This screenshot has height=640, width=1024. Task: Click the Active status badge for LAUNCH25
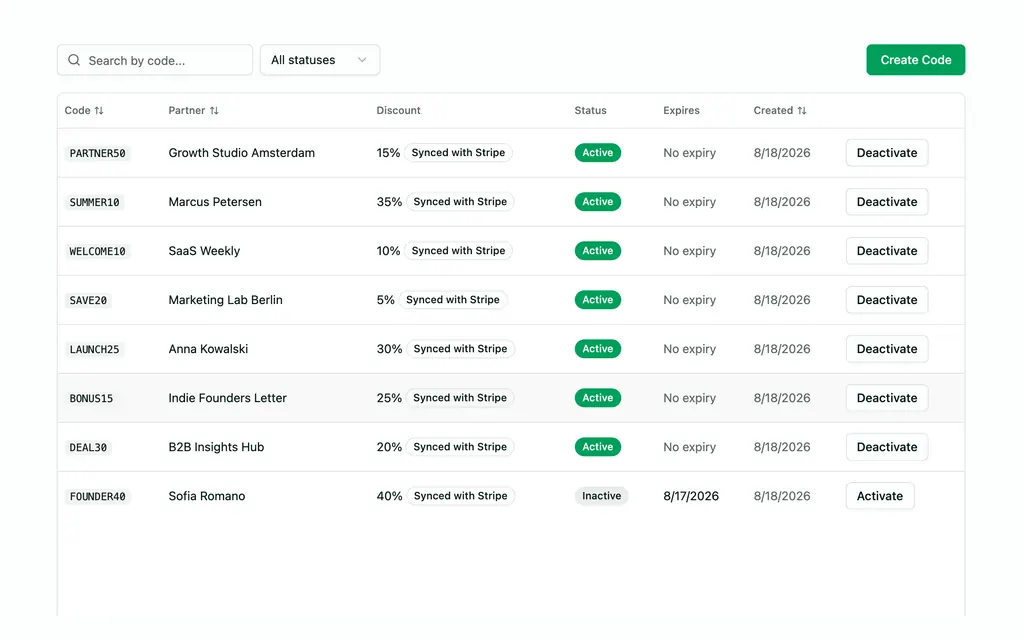[598, 349]
